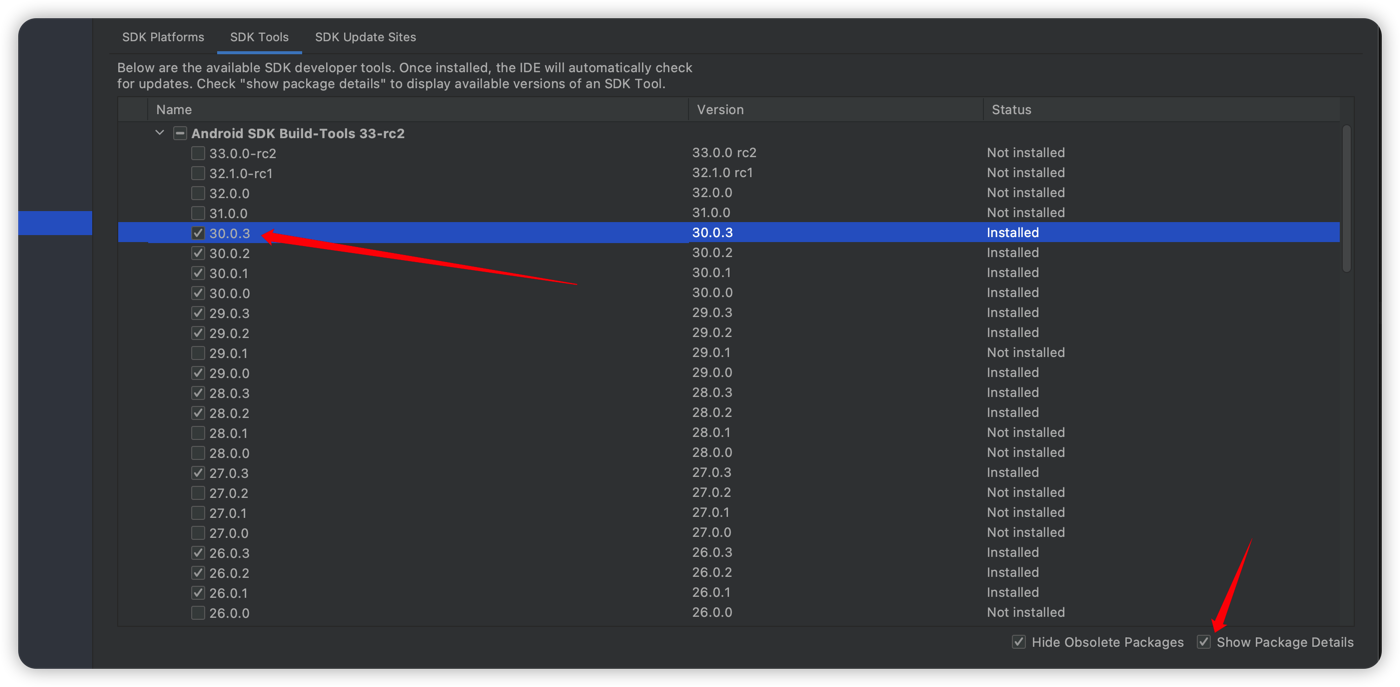
Task: Open the SDK Update Sites tab
Action: point(365,37)
